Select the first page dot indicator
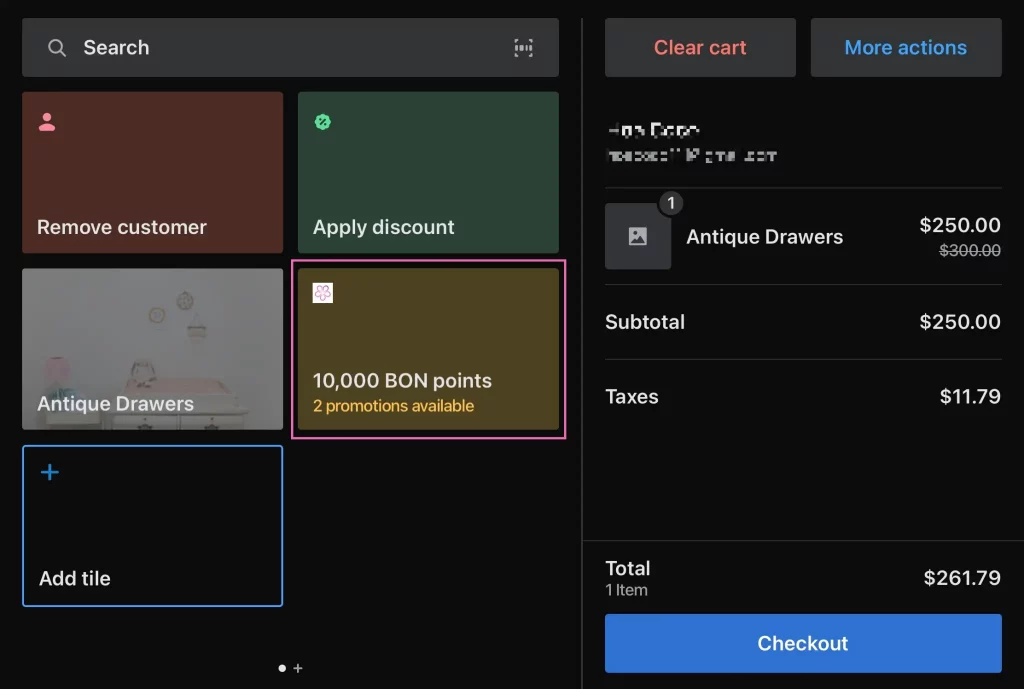The height and width of the screenshot is (689, 1024). [x=282, y=668]
